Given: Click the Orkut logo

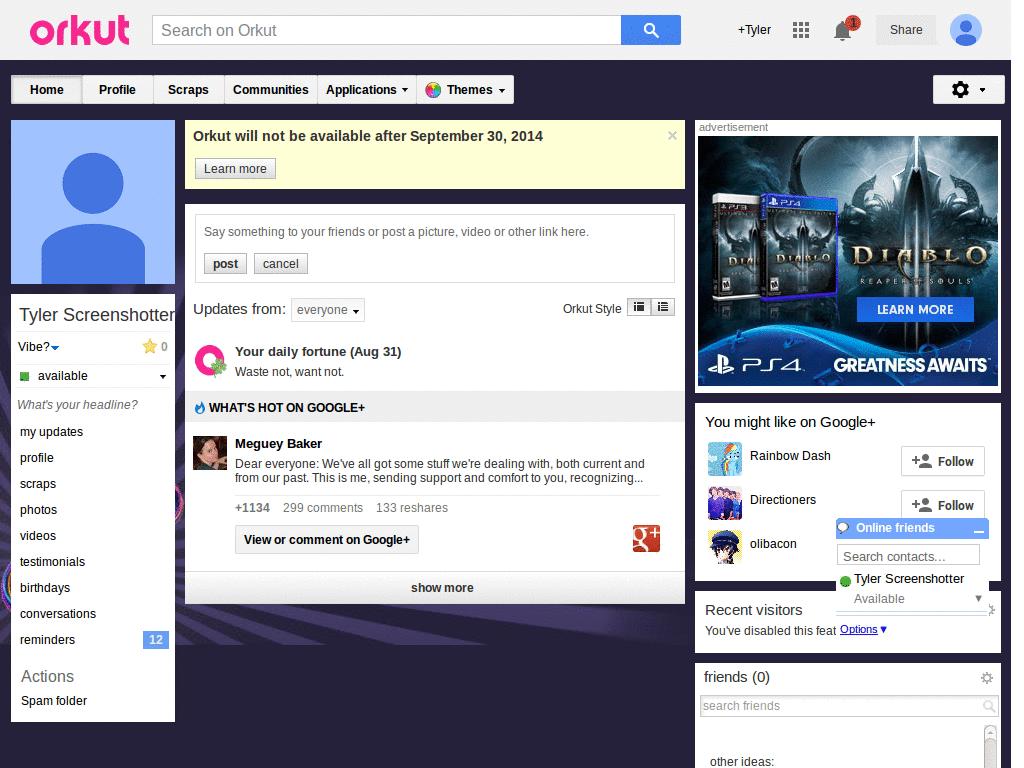Looking at the screenshot, I should point(80,31).
